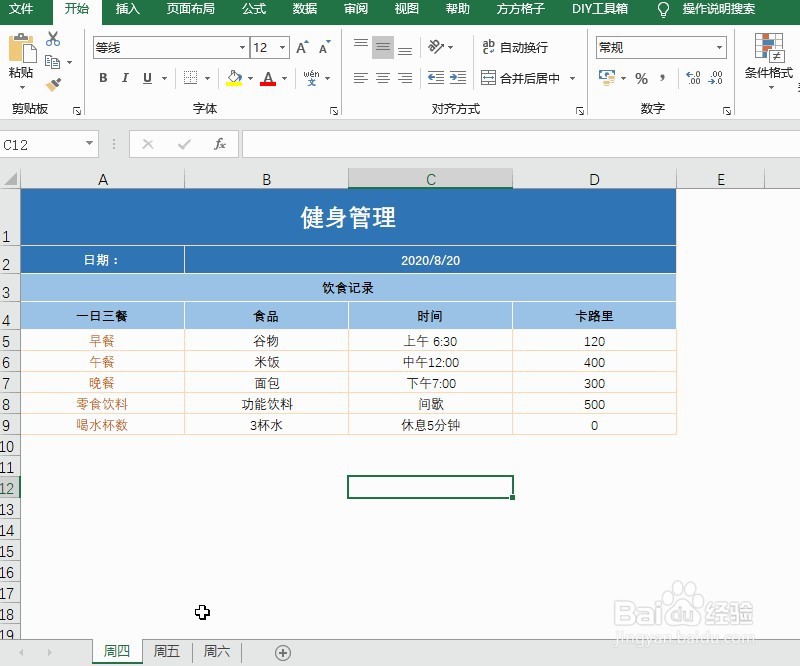Select the underline icon

pyautogui.click(x=147, y=75)
